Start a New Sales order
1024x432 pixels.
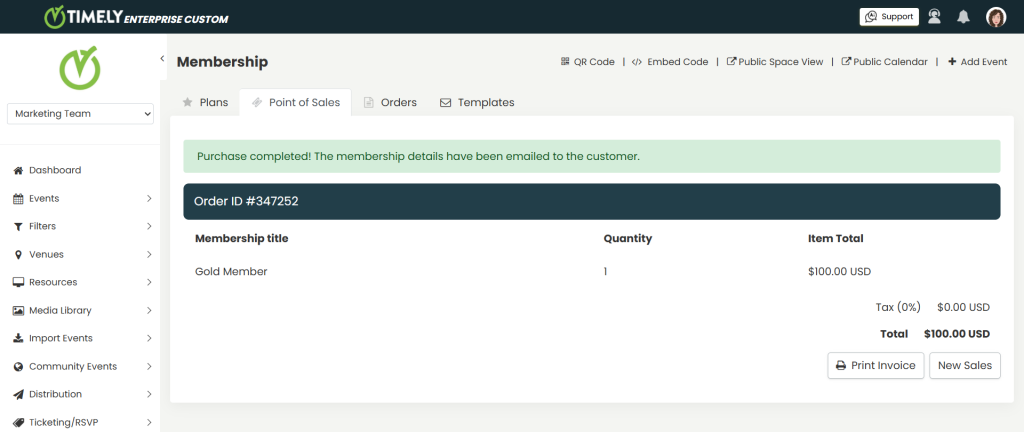coord(965,365)
